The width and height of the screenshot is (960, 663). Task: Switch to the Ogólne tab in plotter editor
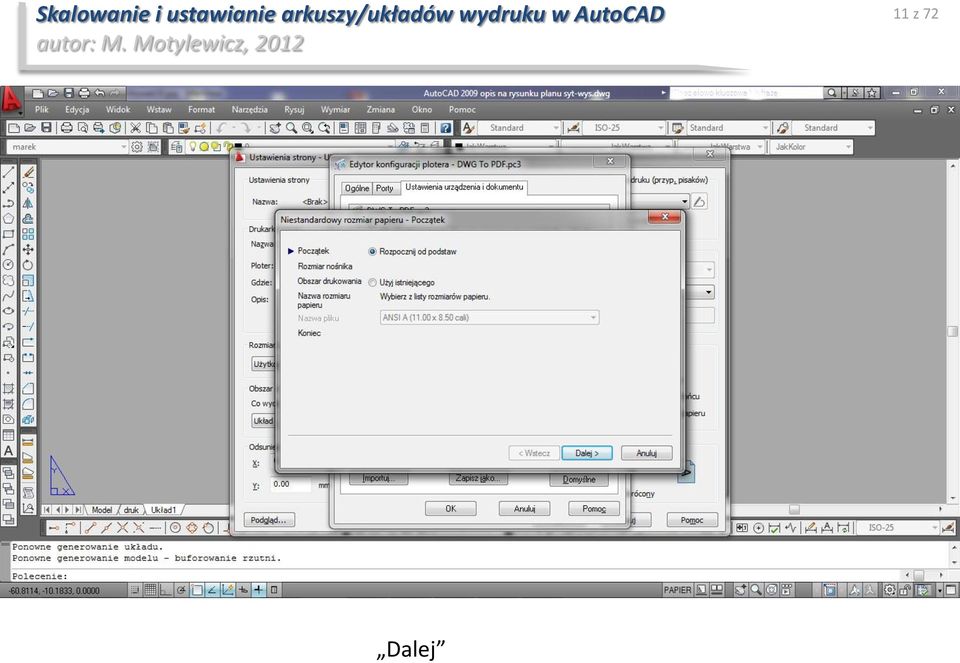coord(356,189)
